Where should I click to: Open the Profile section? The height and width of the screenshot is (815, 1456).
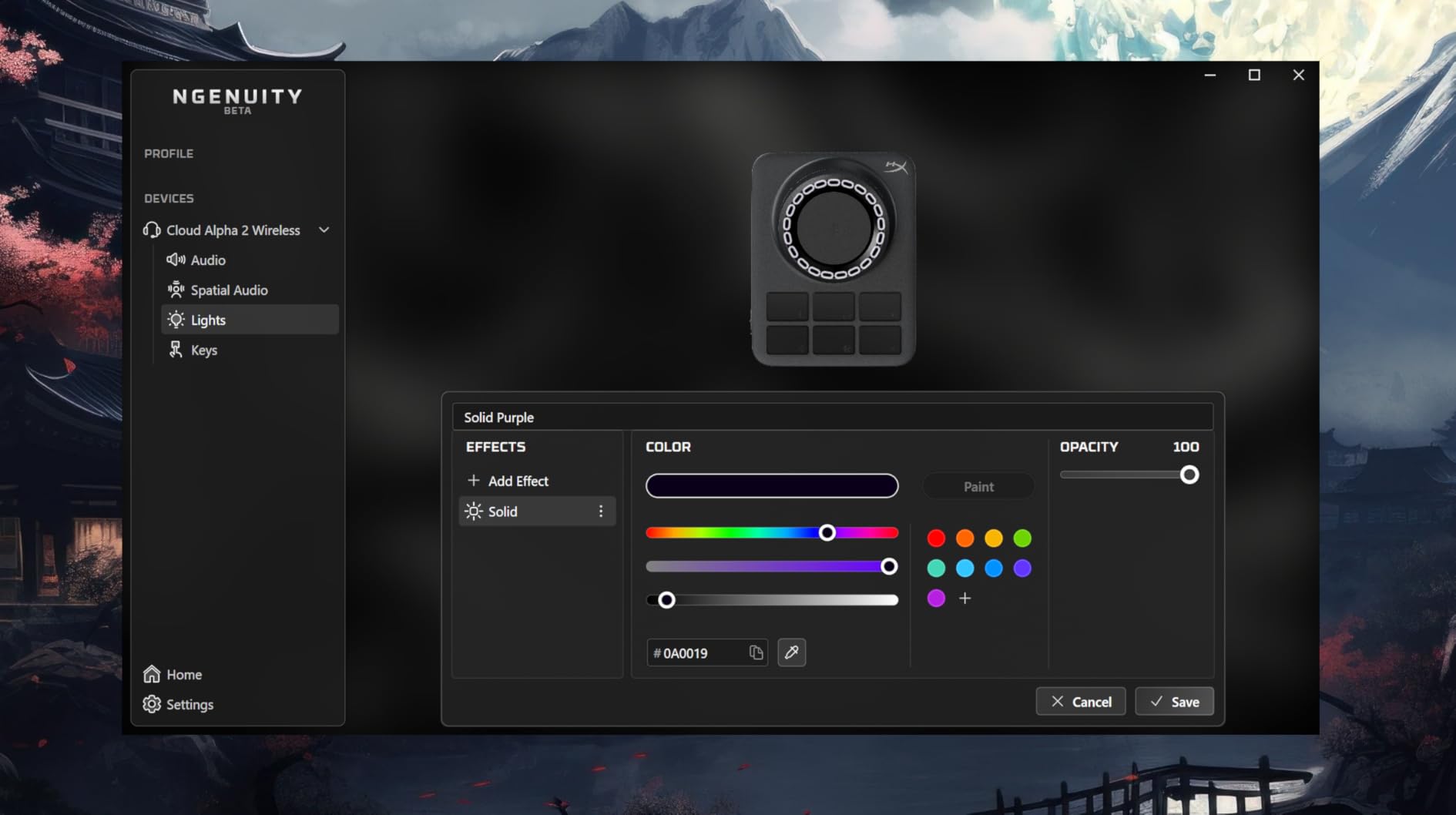pyautogui.click(x=169, y=153)
